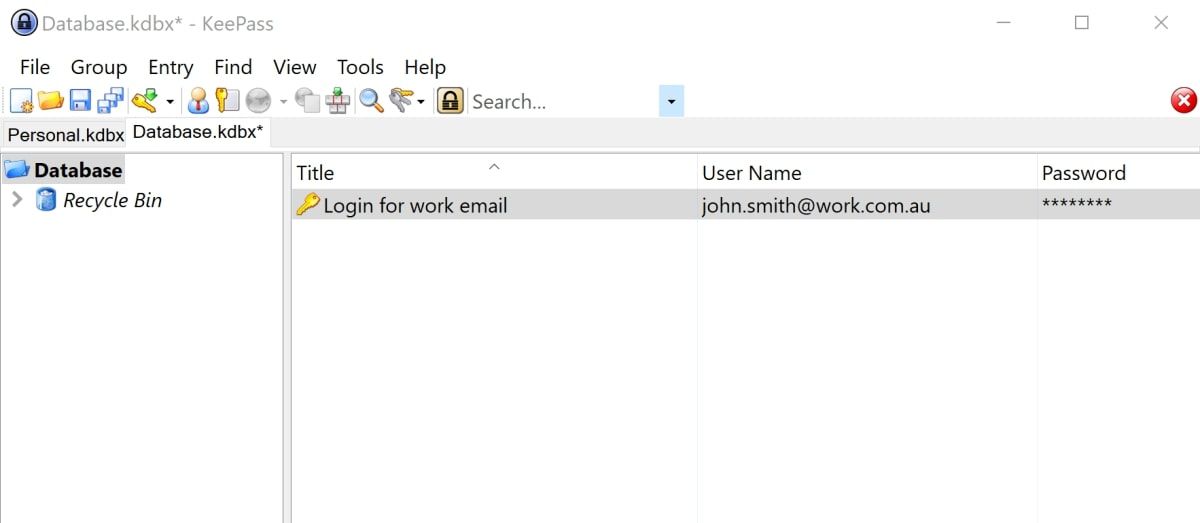
Task: Open the Entry menu
Action: [171, 67]
